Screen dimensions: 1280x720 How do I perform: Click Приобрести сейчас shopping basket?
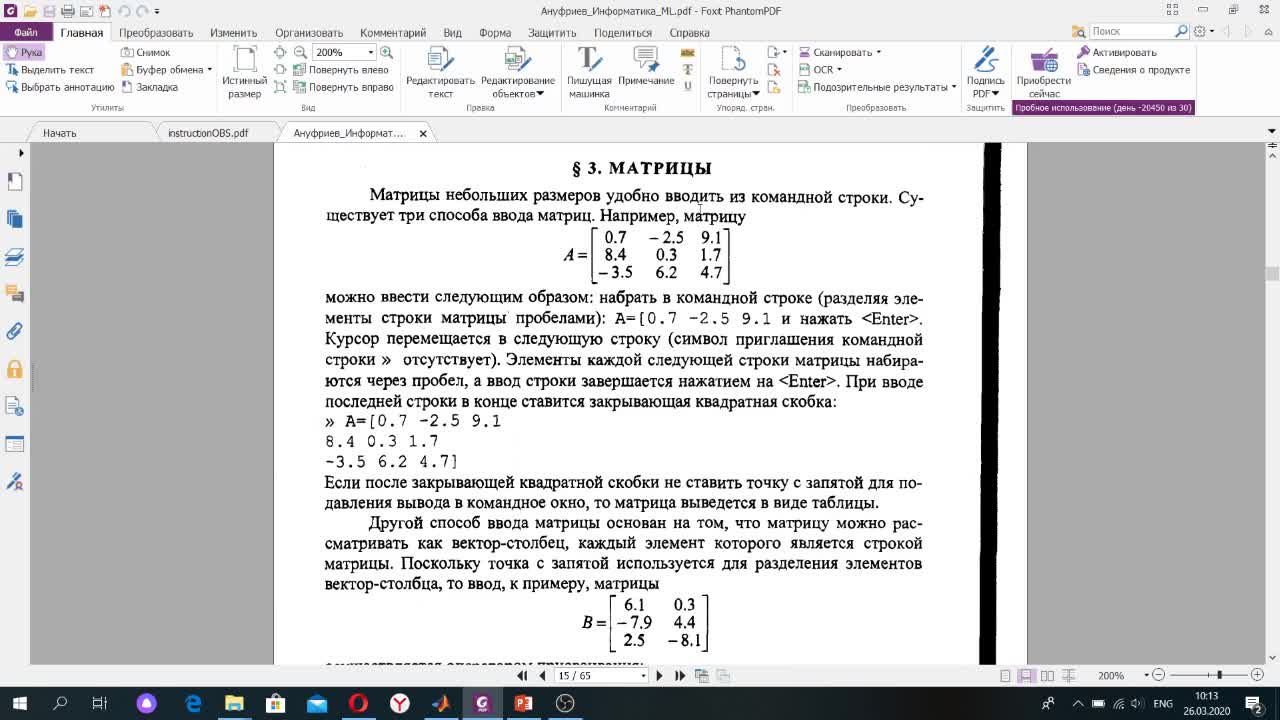[1043, 72]
